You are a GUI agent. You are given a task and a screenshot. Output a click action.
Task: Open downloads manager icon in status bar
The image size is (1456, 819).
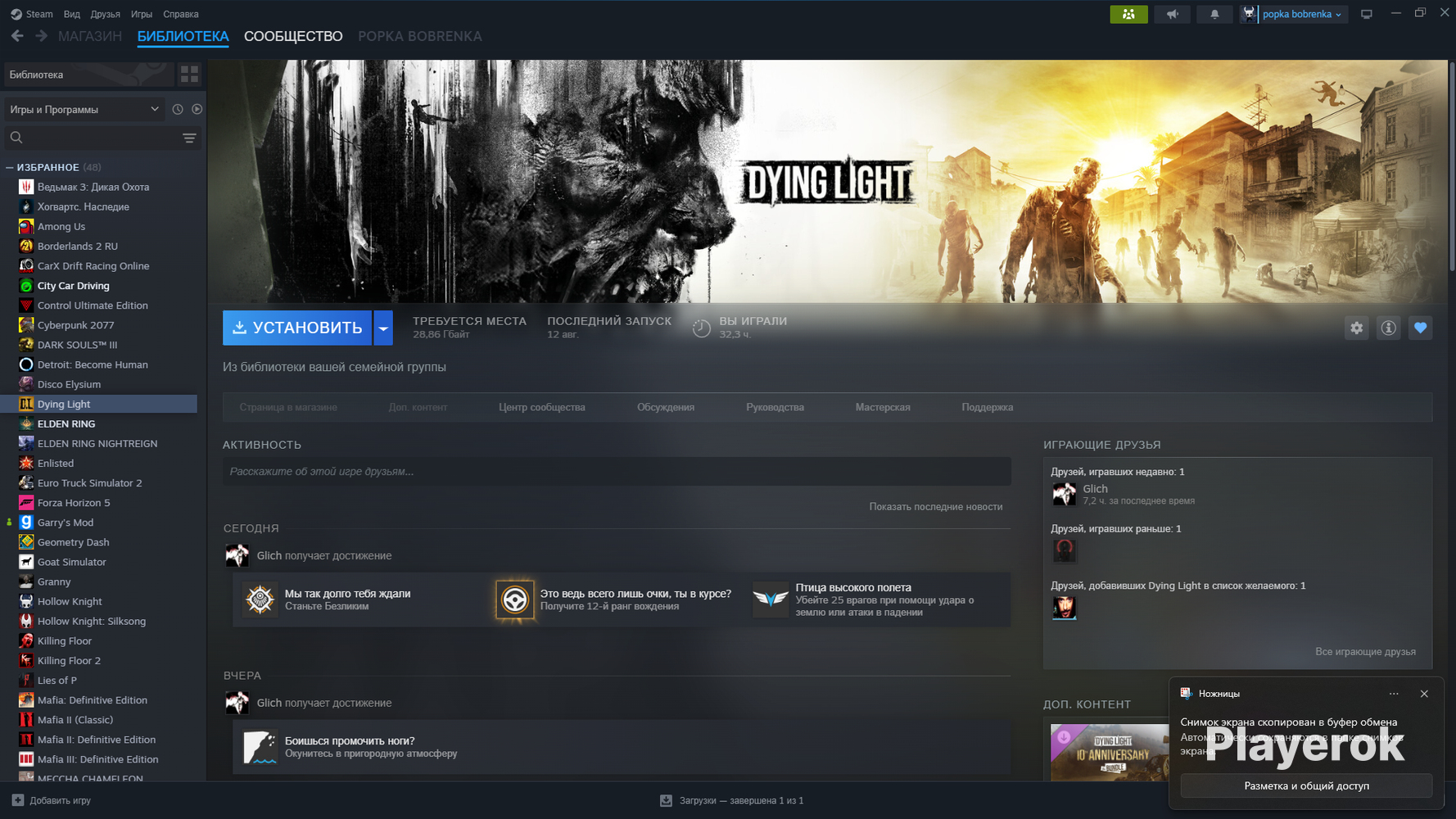click(666, 800)
